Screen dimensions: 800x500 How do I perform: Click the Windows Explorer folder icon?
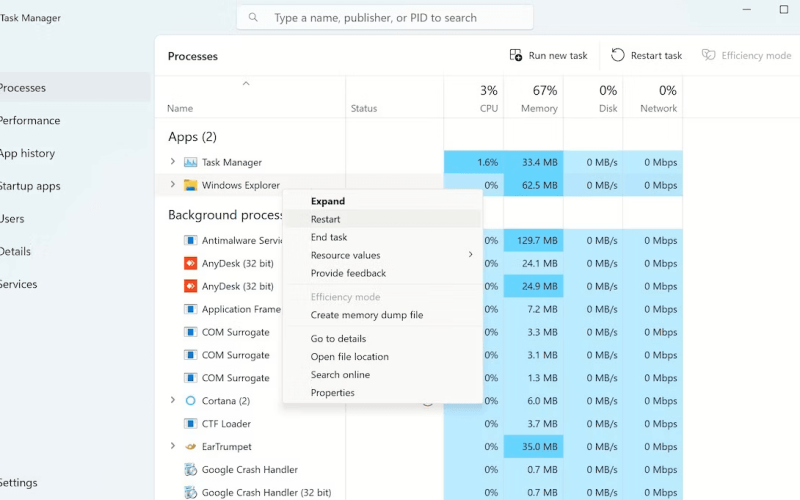pos(190,185)
